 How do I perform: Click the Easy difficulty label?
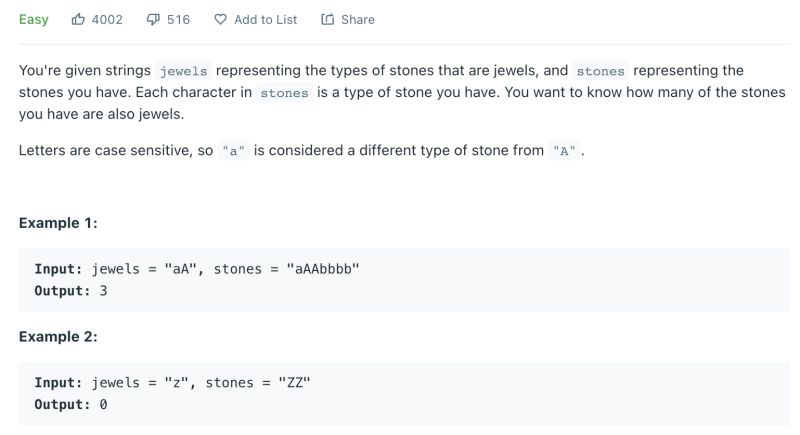pyautogui.click(x=33, y=19)
